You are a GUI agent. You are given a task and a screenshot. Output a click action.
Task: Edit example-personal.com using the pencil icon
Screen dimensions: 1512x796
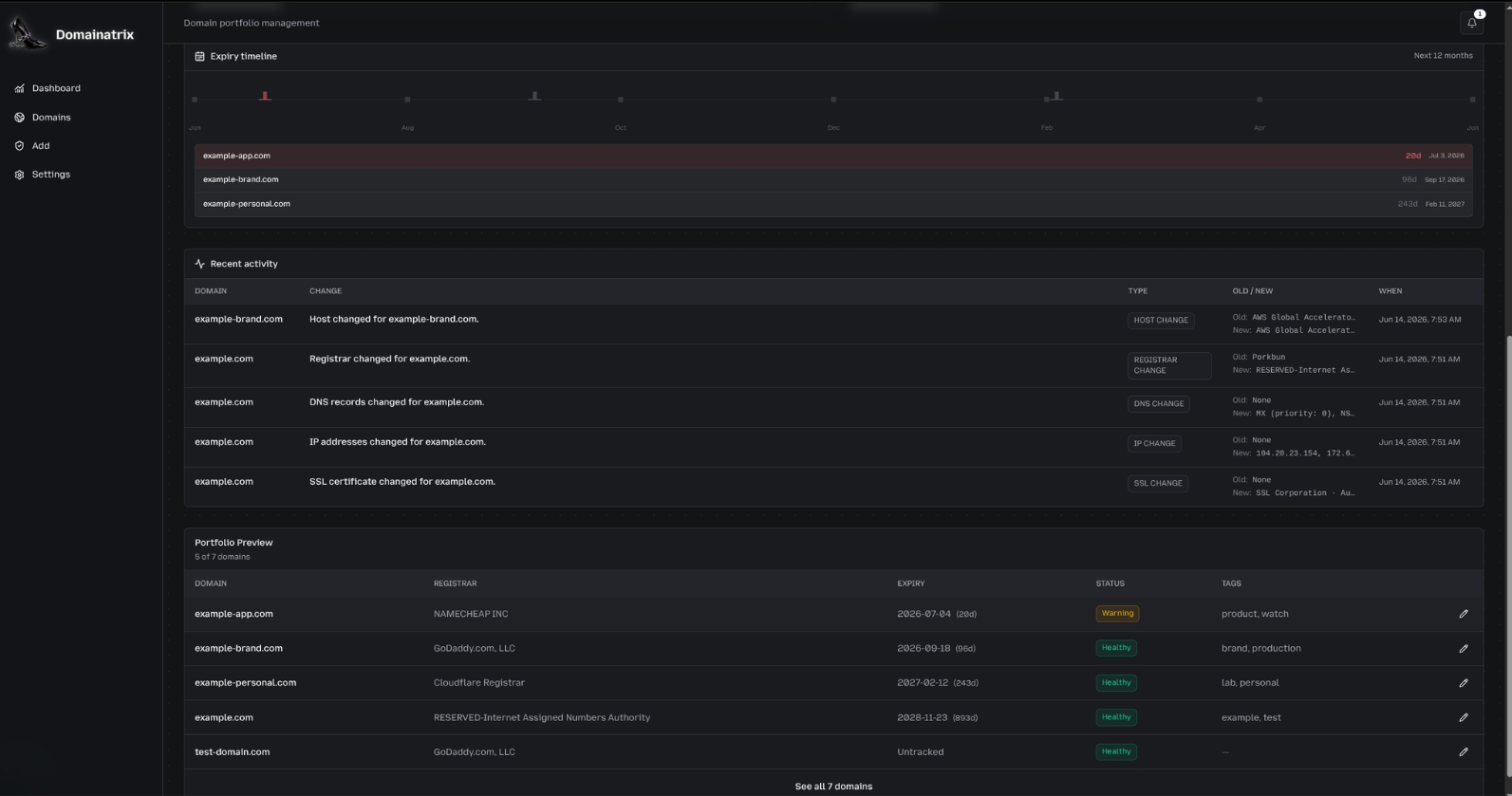click(1464, 683)
